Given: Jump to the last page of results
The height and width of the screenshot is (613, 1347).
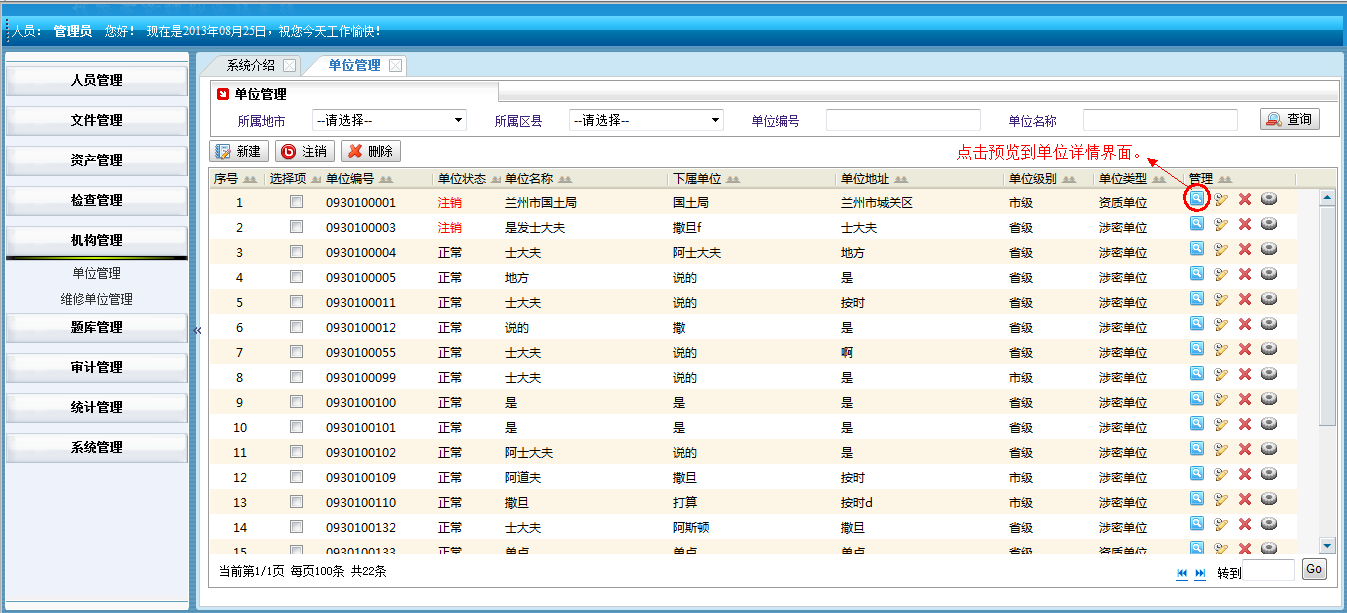Looking at the screenshot, I should tap(1201, 573).
